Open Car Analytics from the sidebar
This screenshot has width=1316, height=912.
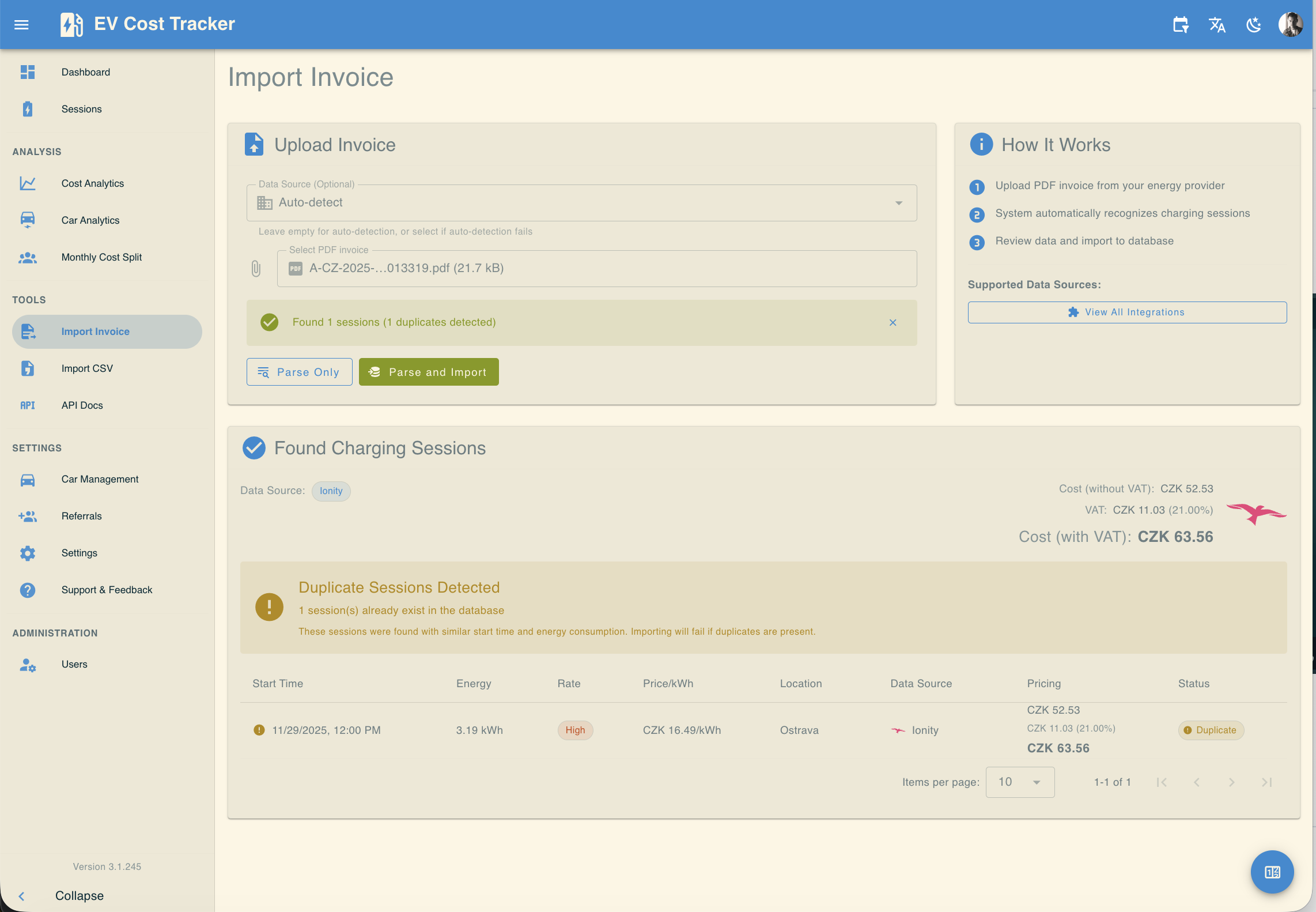(x=90, y=220)
